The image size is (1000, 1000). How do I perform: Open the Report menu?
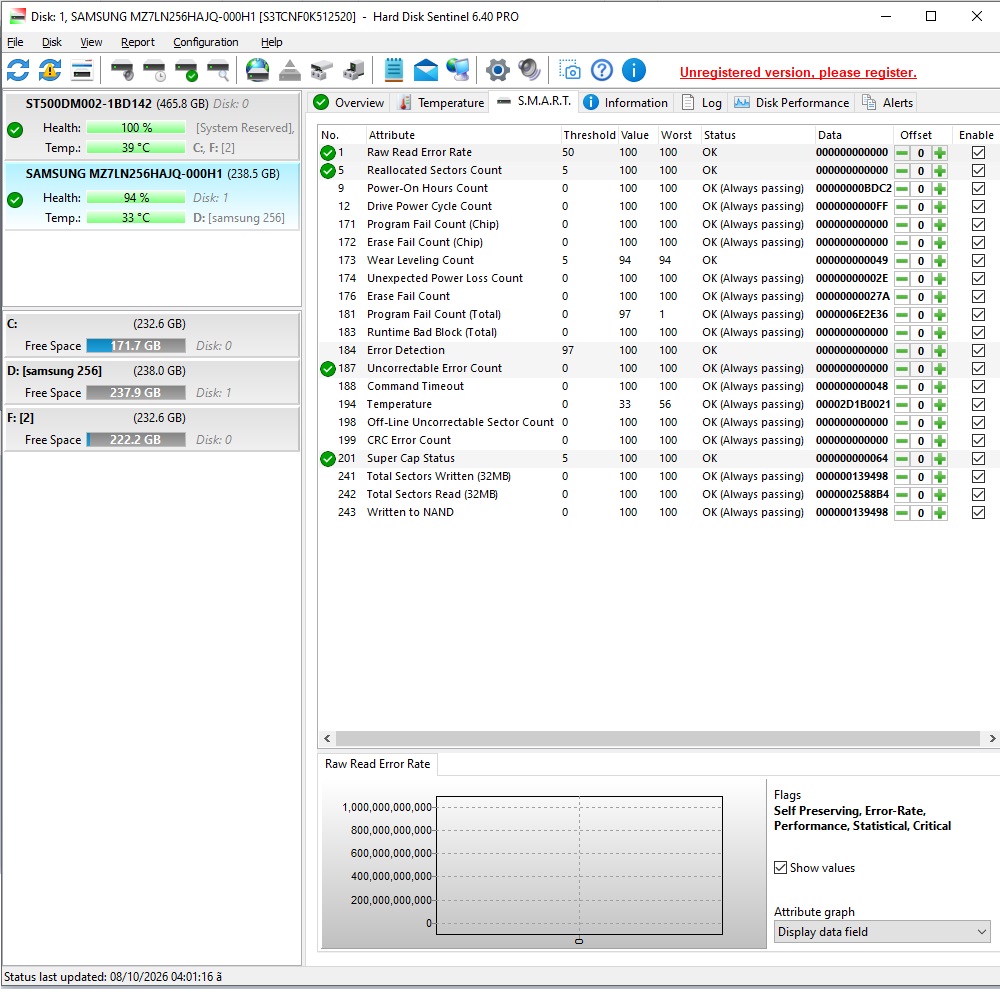138,42
